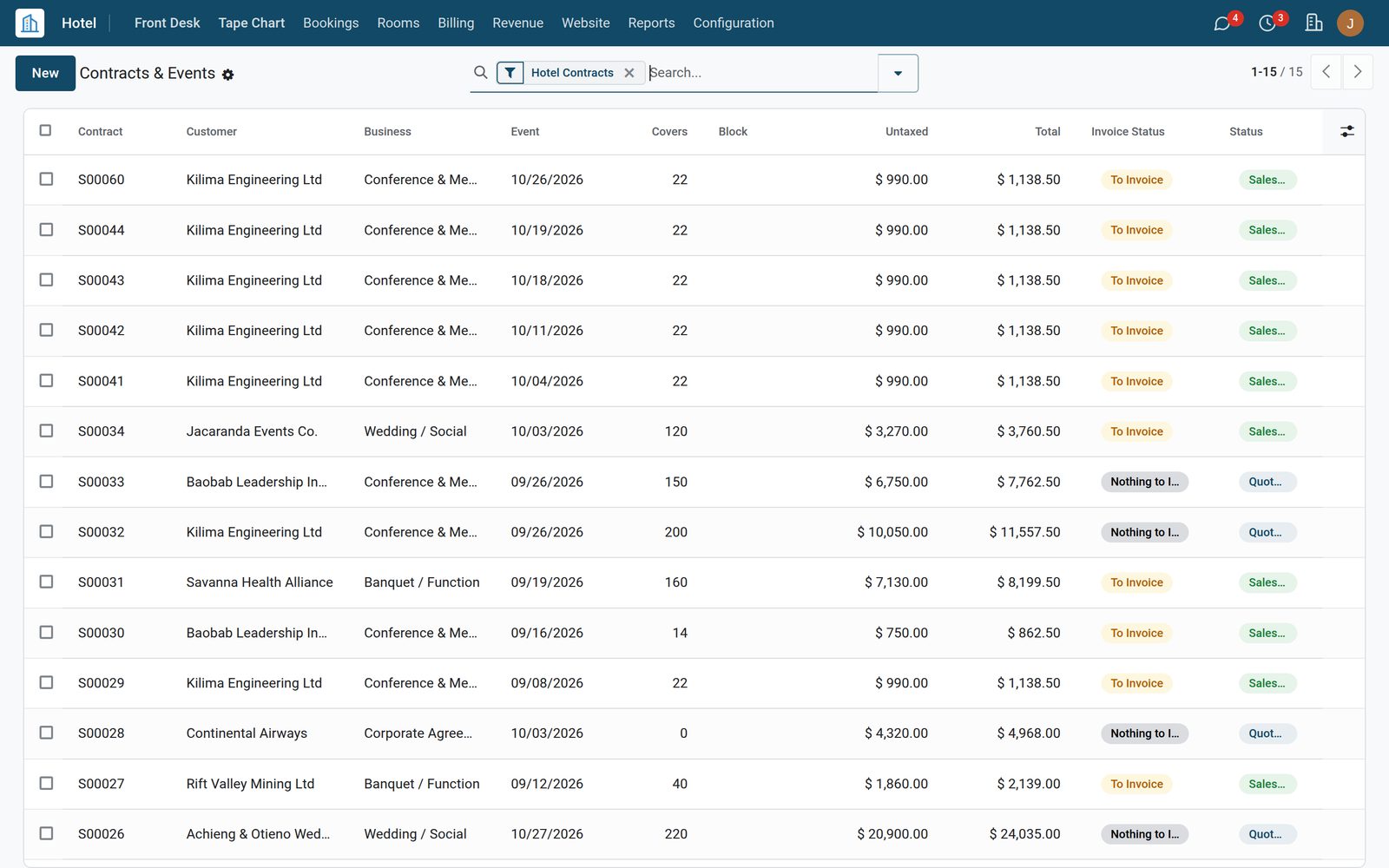Sort by the Total column header
1389x868 pixels.
pyautogui.click(x=1047, y=132)
